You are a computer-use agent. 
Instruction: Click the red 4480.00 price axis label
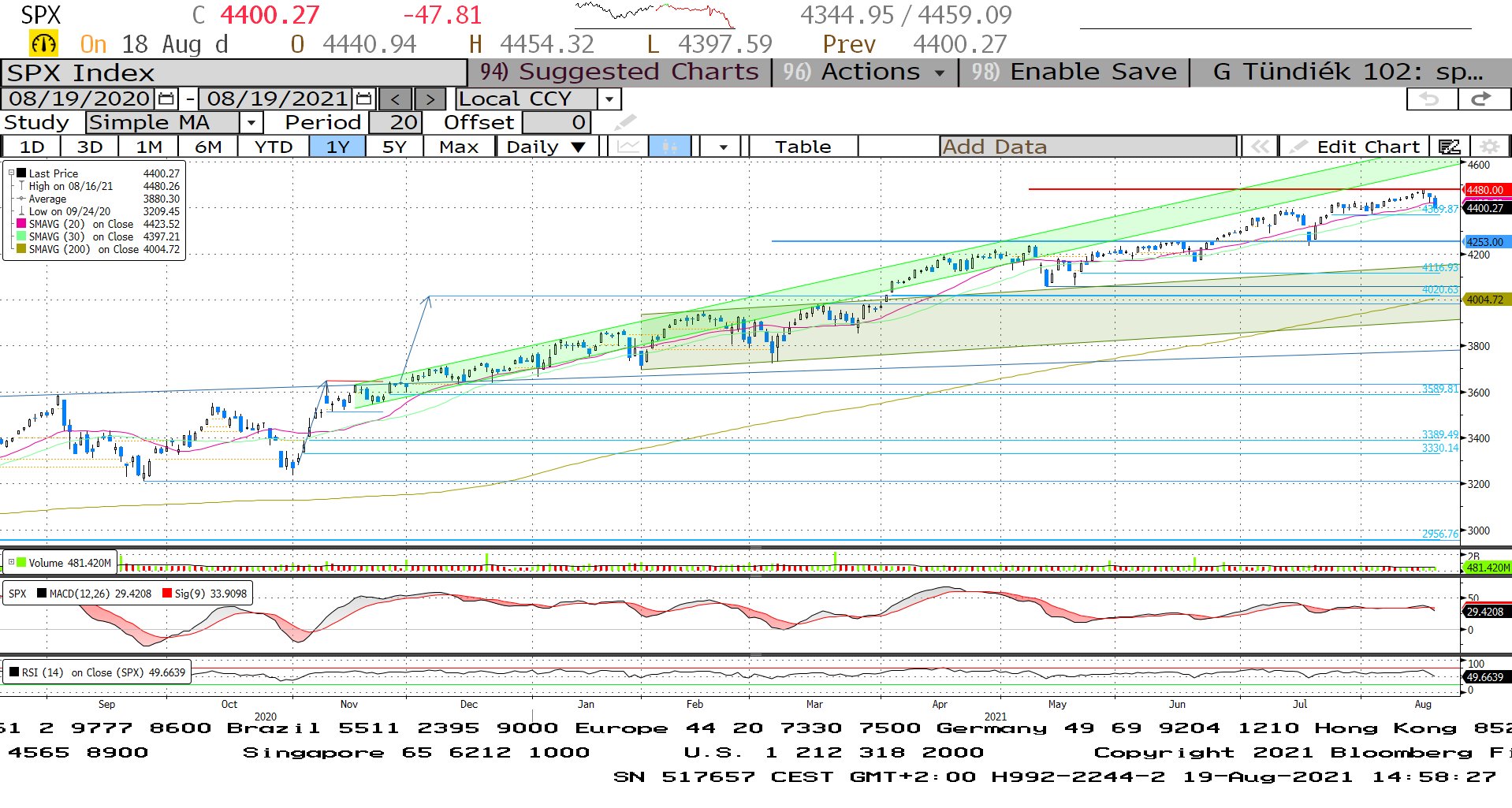click(x=1486, y=190)
